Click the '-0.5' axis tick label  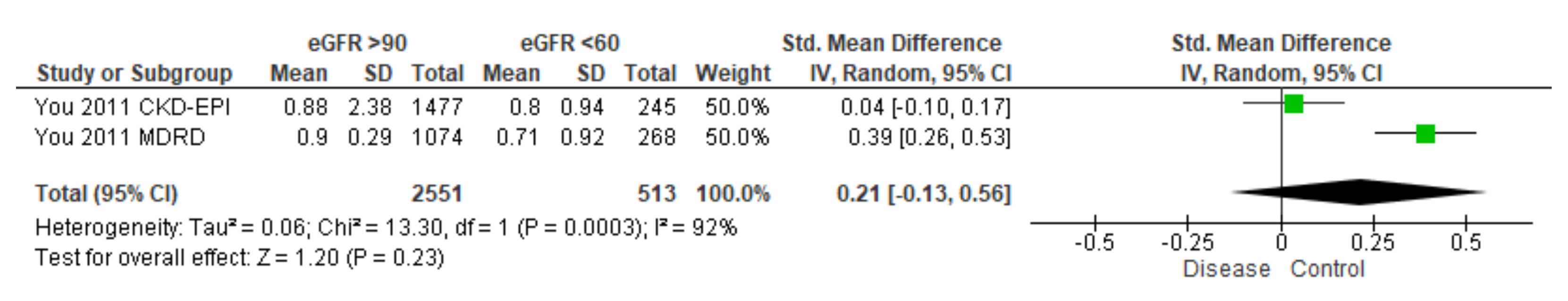[x=1094, y=243]
